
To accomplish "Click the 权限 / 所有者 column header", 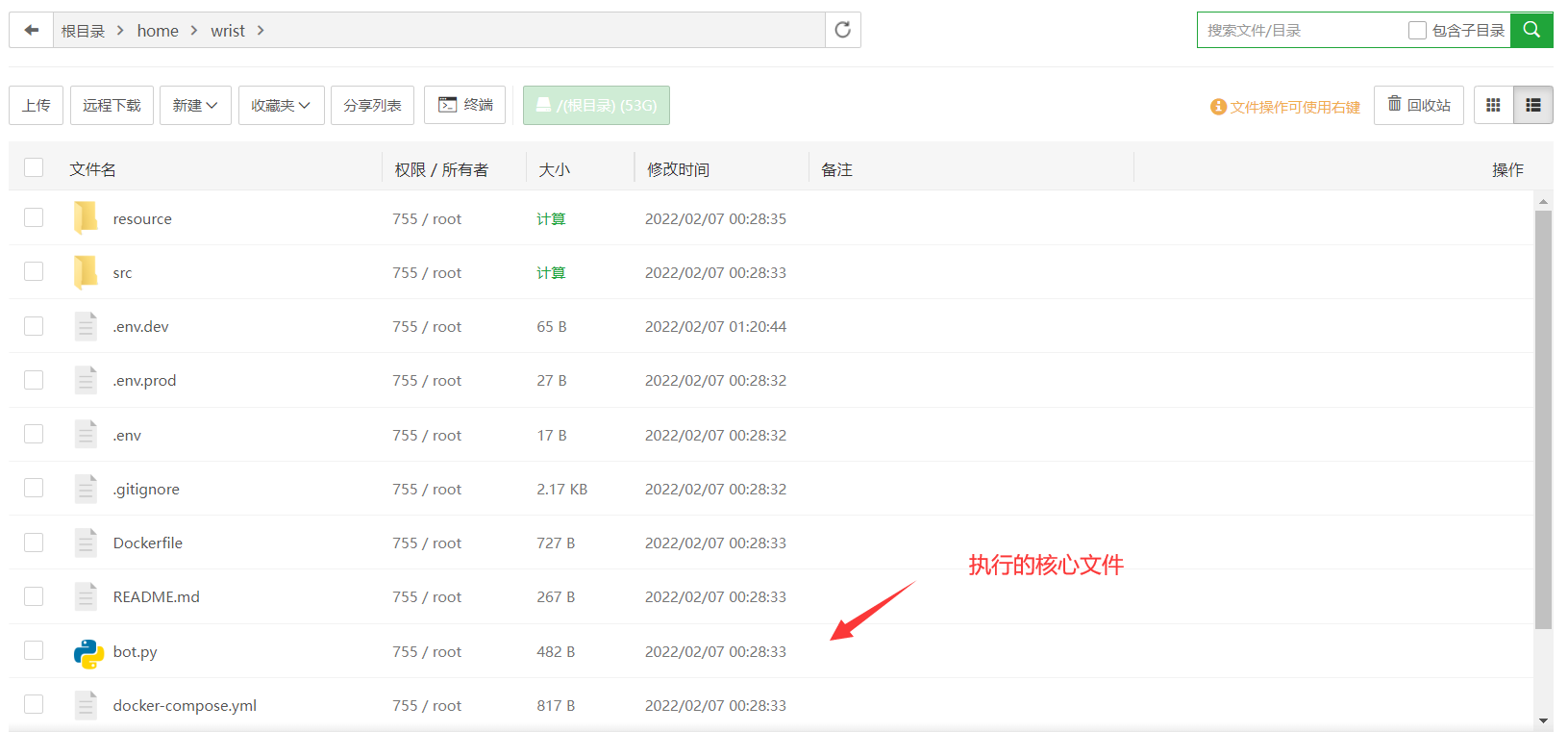I will (x=441, y=169).
